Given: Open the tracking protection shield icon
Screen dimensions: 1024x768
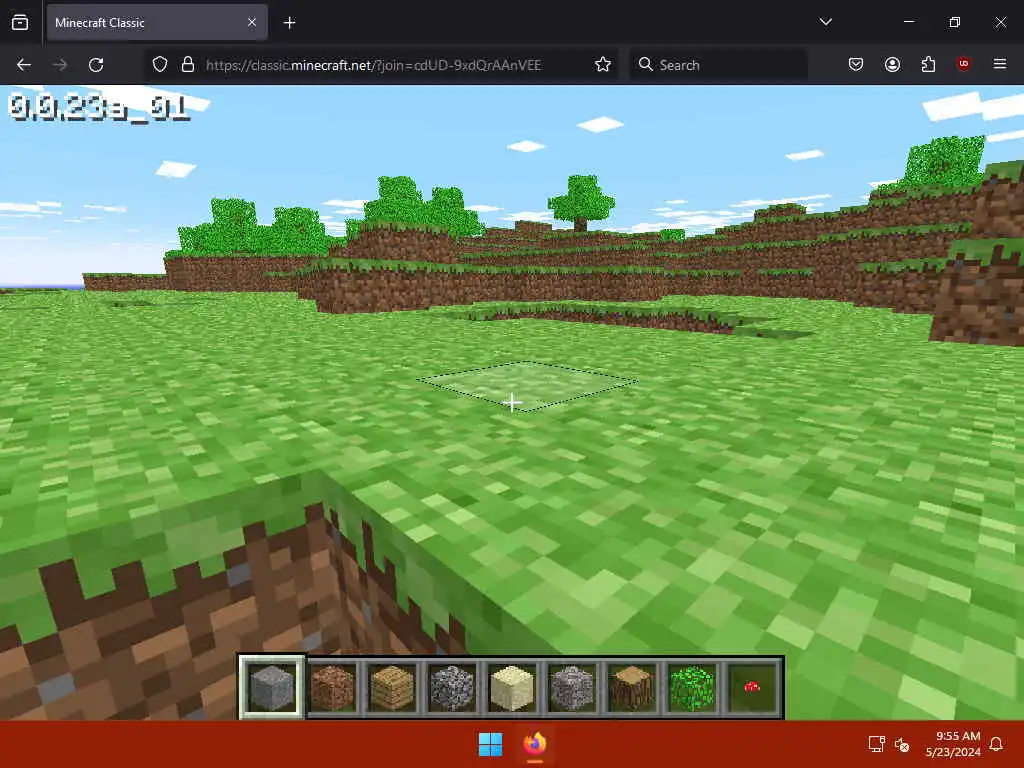Looking at the screenshot, I should pos(160,65).
